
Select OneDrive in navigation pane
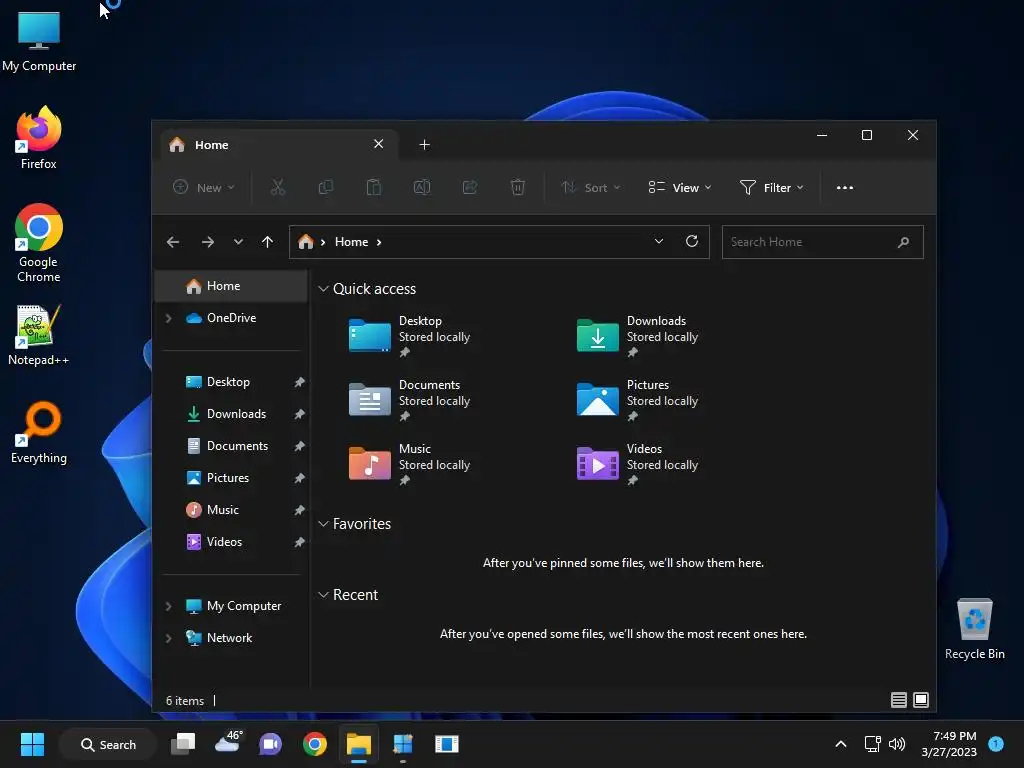(x=231, y=318)
